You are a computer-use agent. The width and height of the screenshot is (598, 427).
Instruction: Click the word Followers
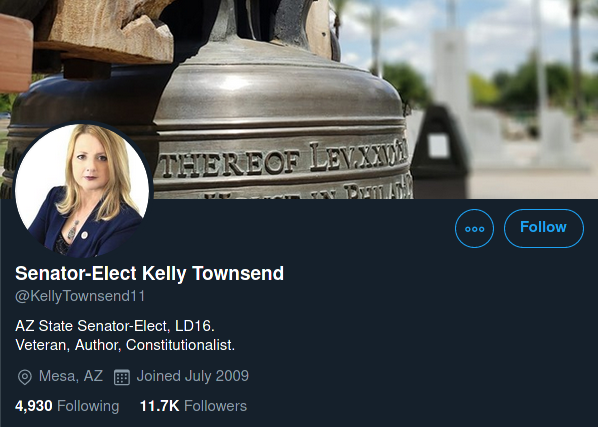(x=215, y=406)
